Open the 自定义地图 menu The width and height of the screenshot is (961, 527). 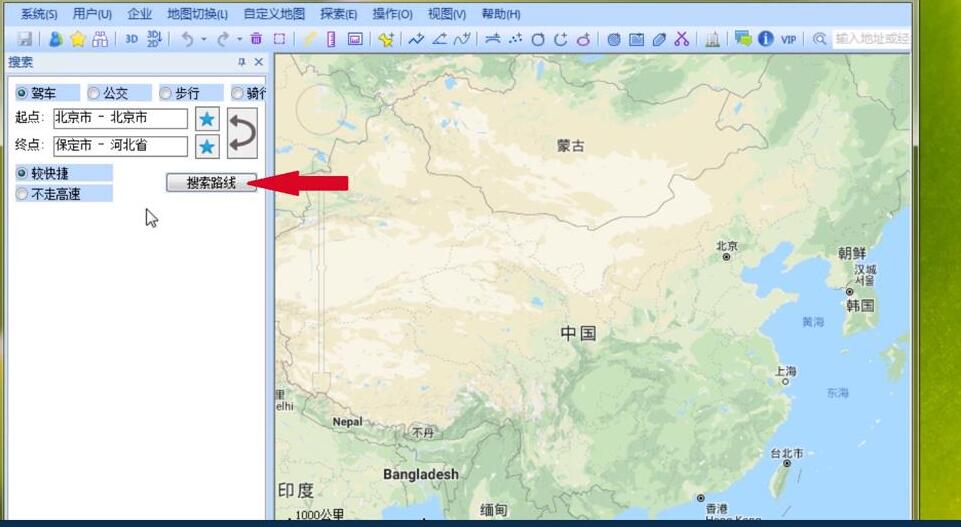point(273,14)
